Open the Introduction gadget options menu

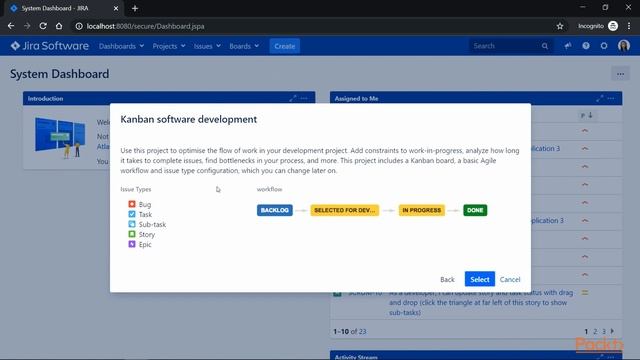tap(304, 98)
